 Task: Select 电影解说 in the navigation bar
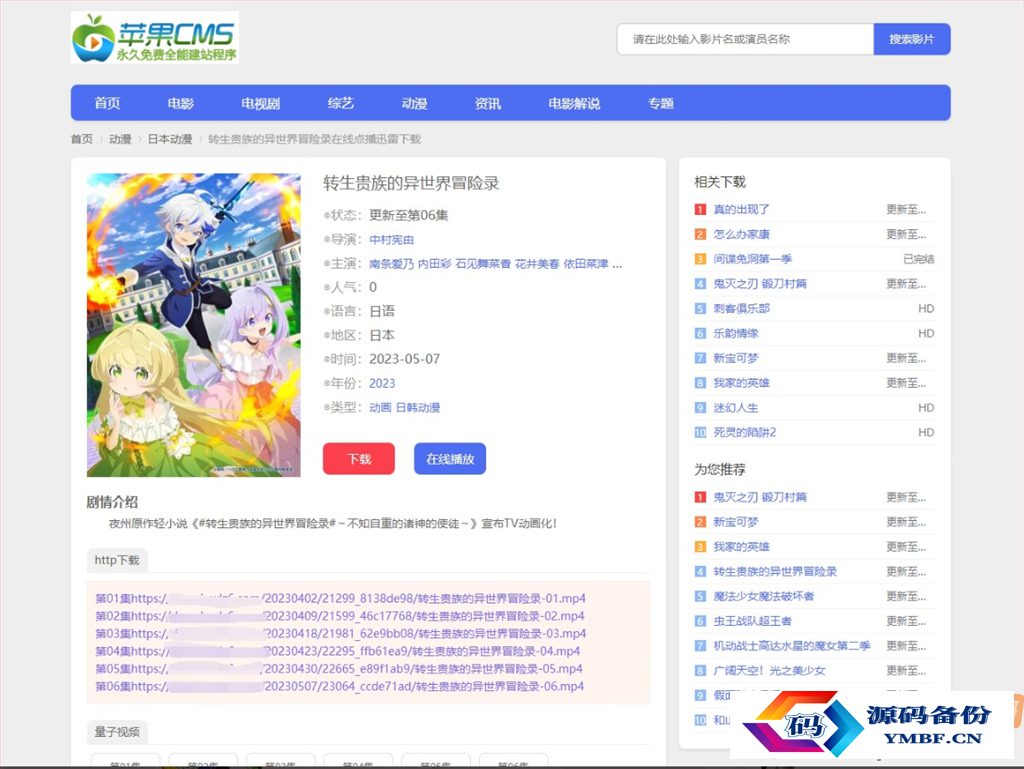tap(574, 103)
